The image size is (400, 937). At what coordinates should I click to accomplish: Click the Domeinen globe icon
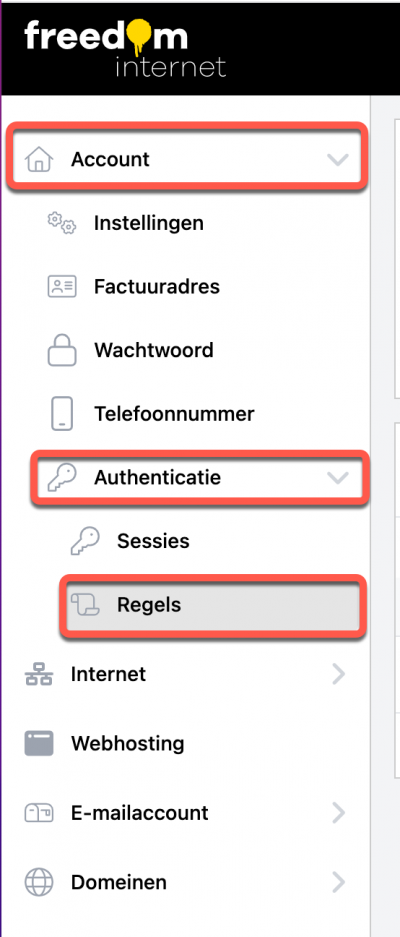click(39, 883)
